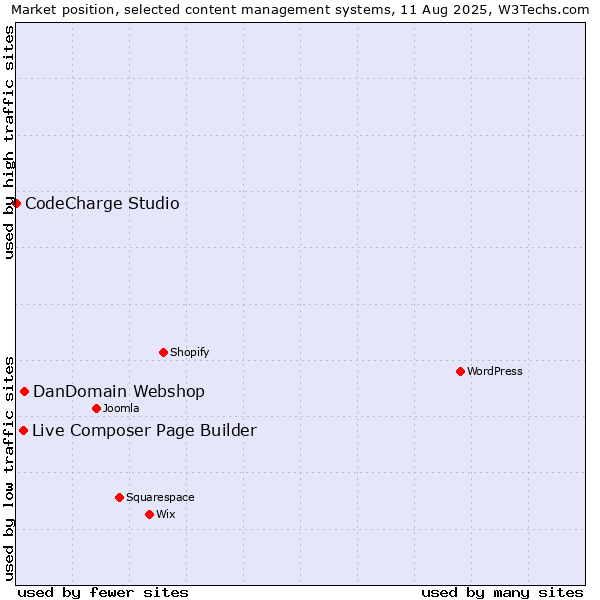Select the 'Wix' label
Viewport: 600px width, 600px height.
click(x=166, y=514)
